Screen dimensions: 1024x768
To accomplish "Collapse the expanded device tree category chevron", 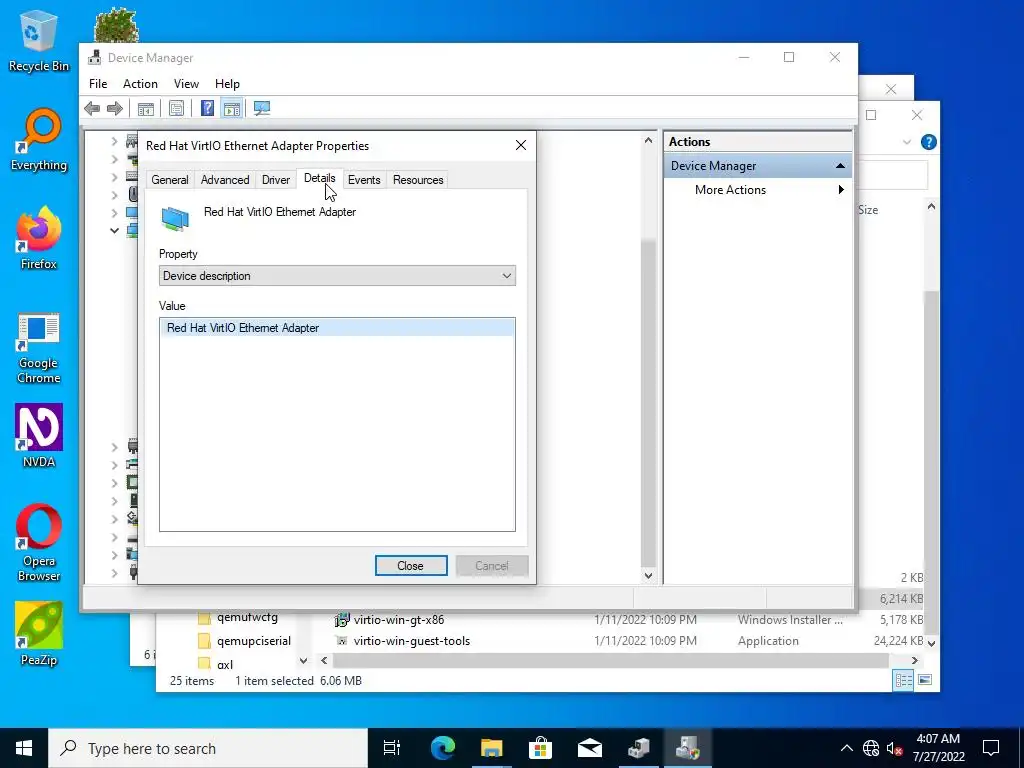I will (x=114, y=230).
